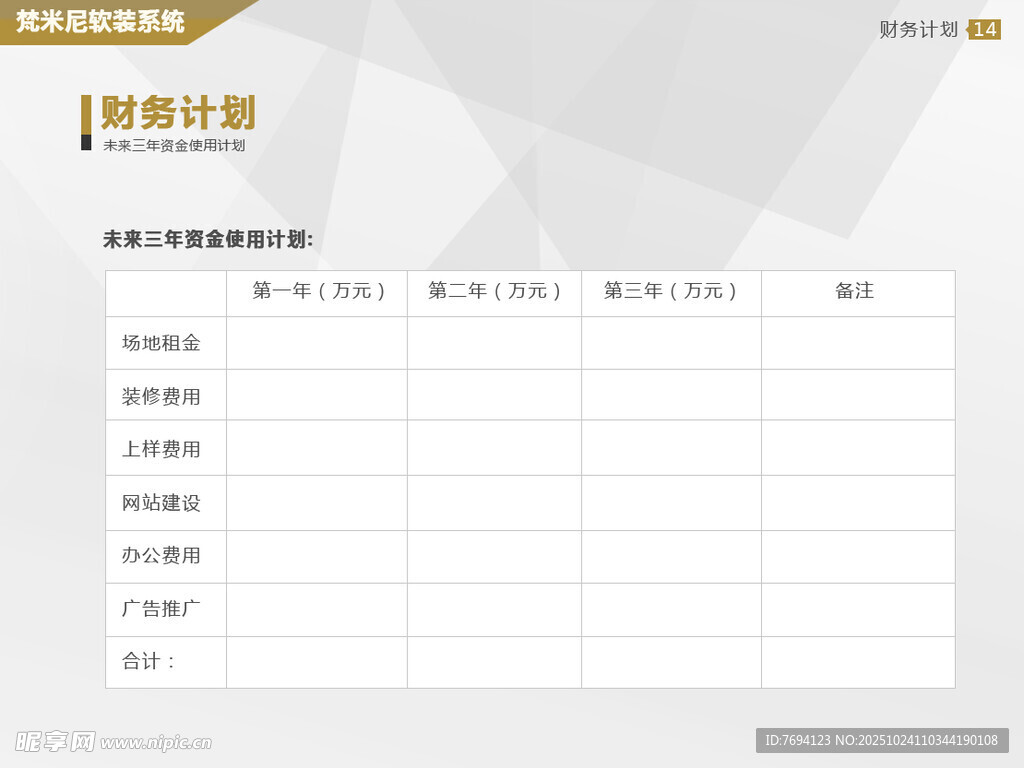
Task: Click the 合计： row label
Action: [x=149, y=662]
